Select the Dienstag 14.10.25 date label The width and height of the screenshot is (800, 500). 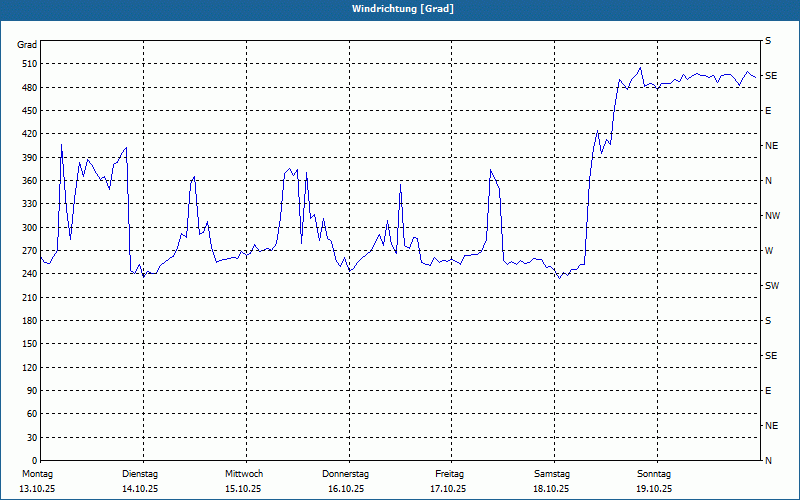(140, 481)
